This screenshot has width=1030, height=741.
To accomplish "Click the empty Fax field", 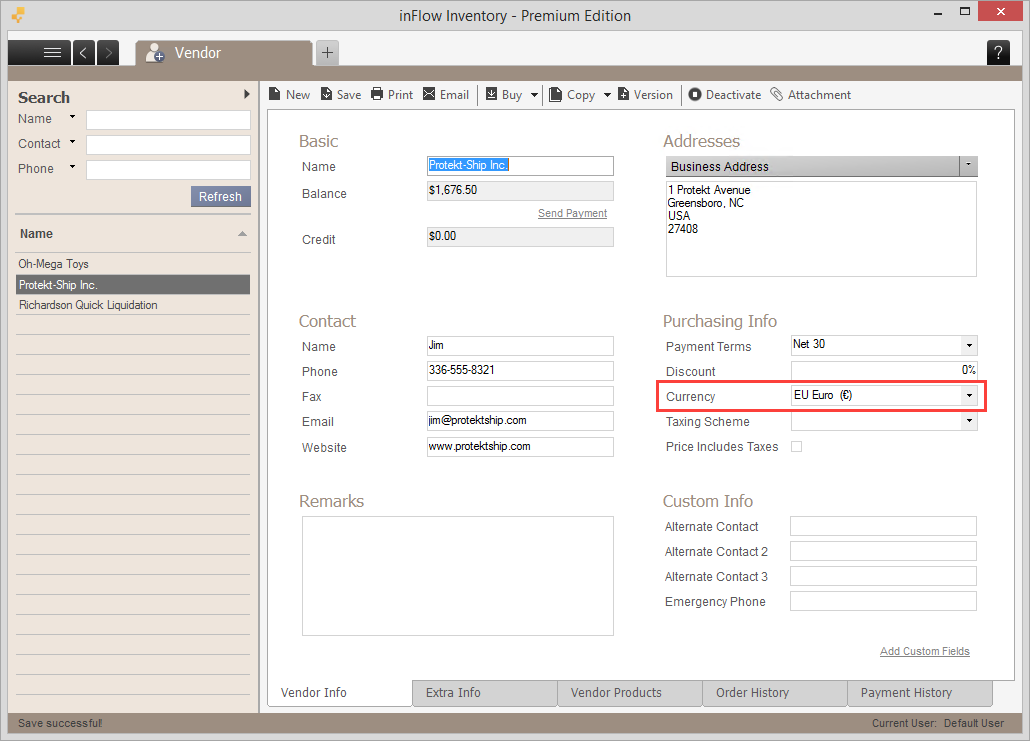I will [x=520, y=395].
